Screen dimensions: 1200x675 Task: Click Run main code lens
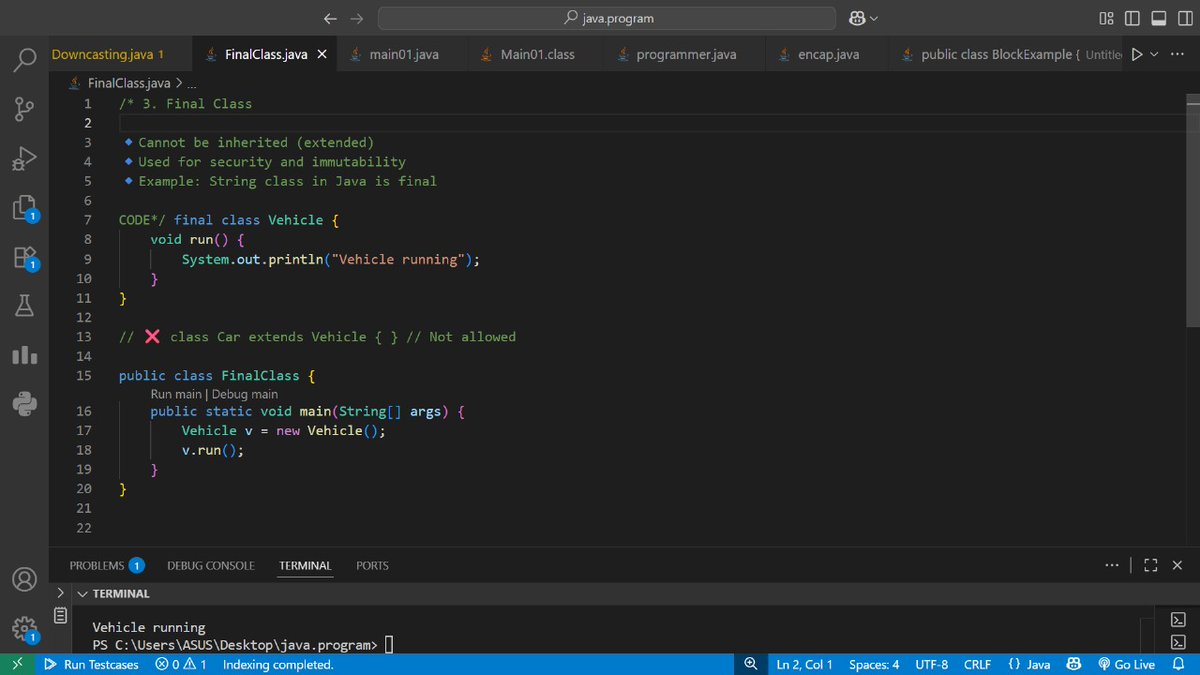click(x=175, y=394)
